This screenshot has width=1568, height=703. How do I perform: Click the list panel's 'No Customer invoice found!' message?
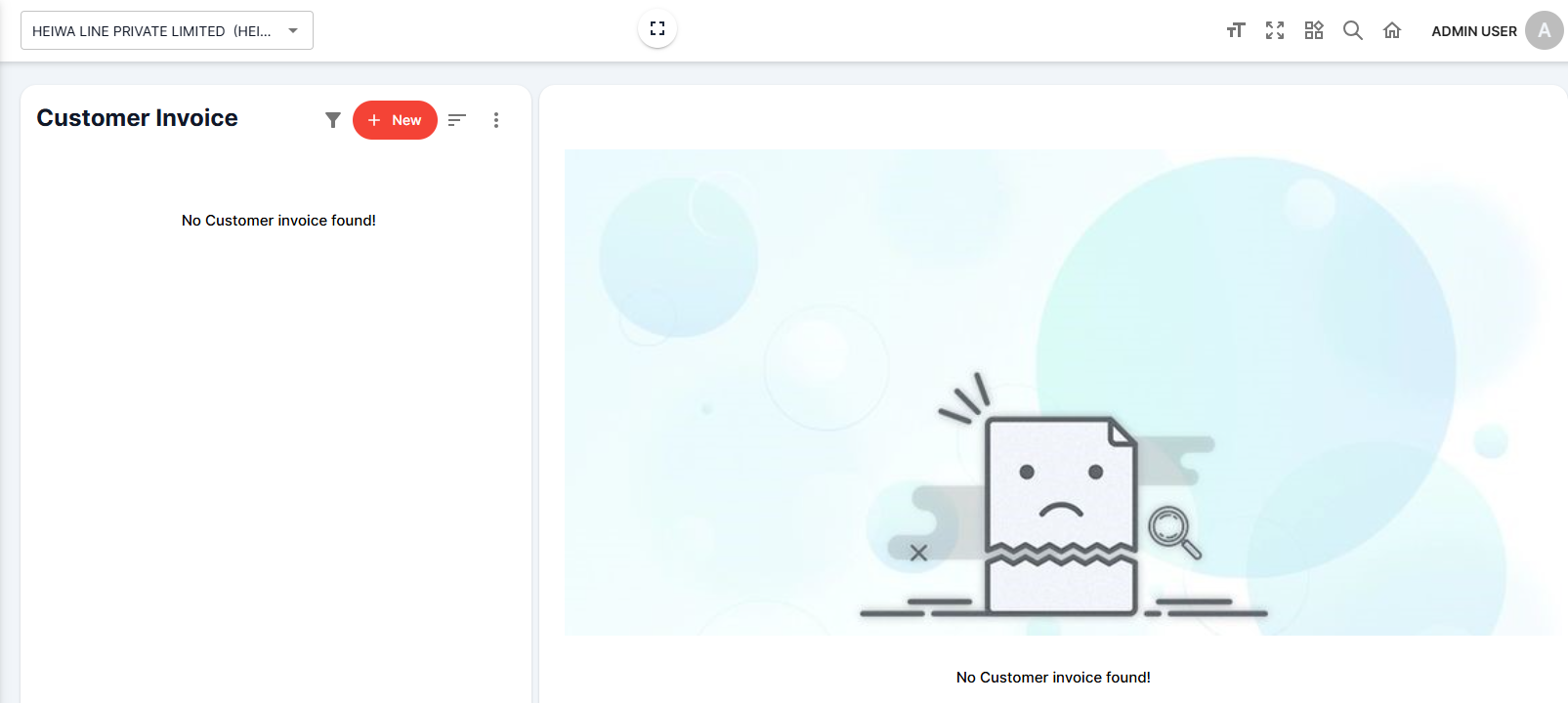tap(278, 221)
